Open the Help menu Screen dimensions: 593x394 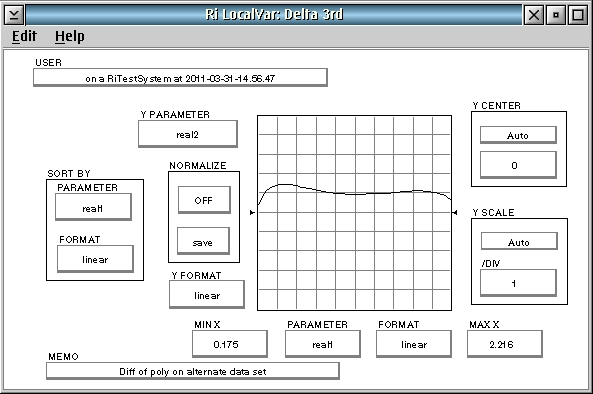(x=70, y=36)
